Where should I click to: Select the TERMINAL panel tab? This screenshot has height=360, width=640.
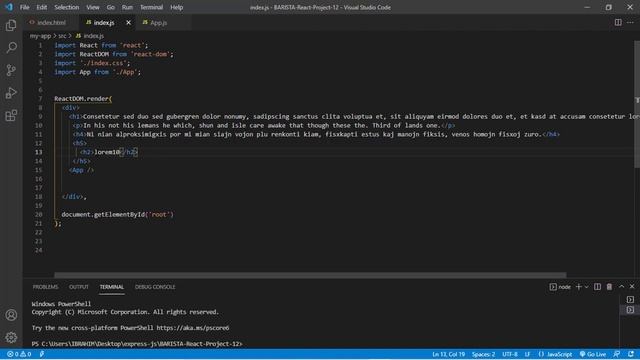(x=111, y=287)
